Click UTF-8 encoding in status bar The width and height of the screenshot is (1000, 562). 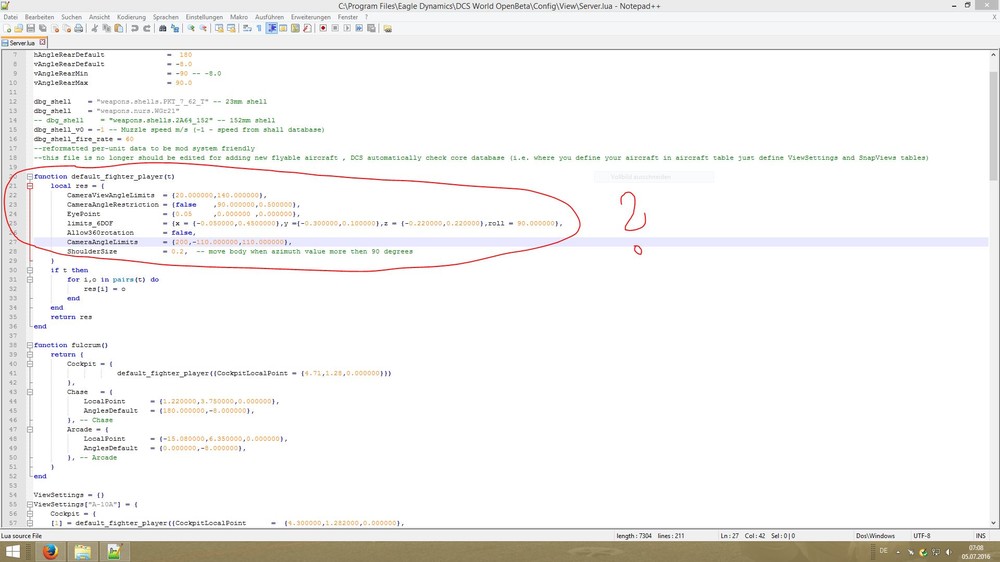coord(922,536)
